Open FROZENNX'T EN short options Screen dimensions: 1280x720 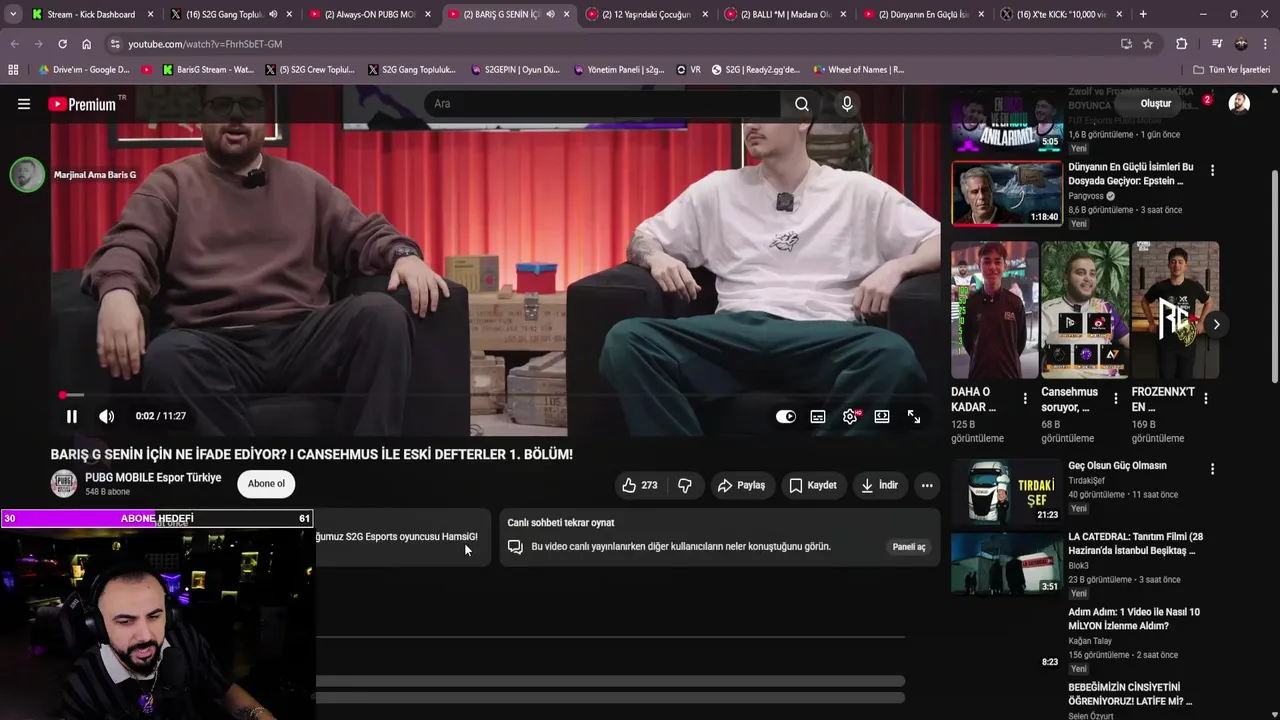(1205, 398)
